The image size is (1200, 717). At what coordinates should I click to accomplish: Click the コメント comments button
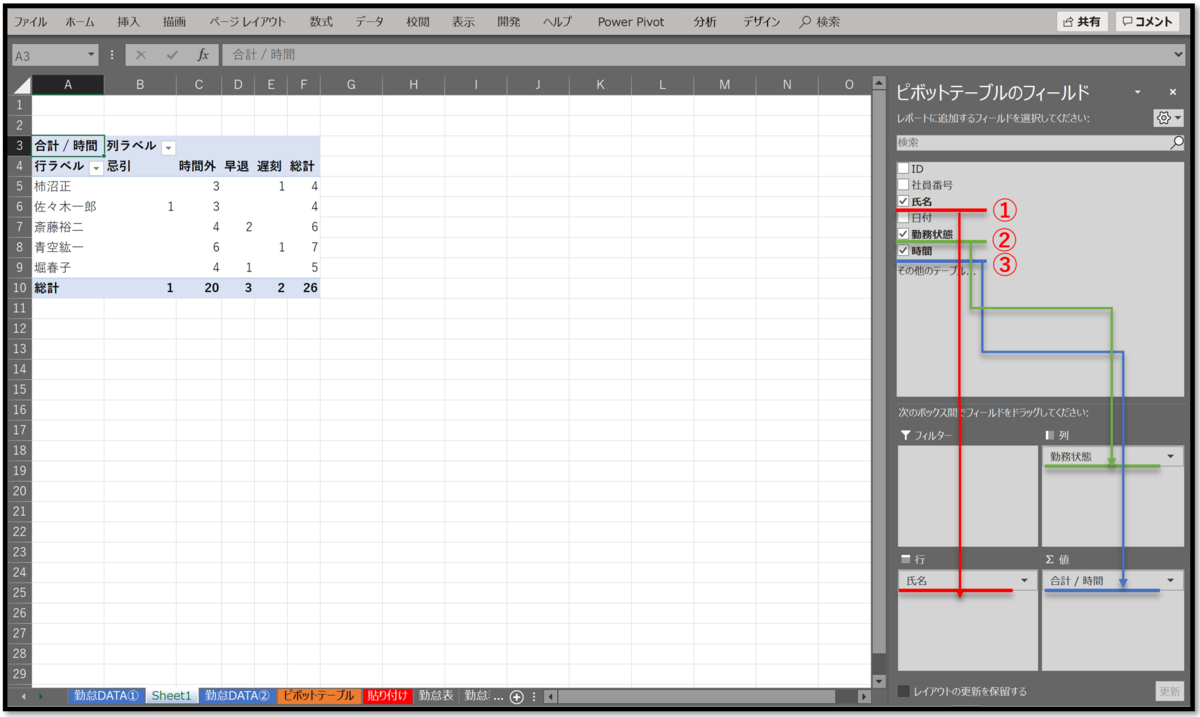(1149, 21)
